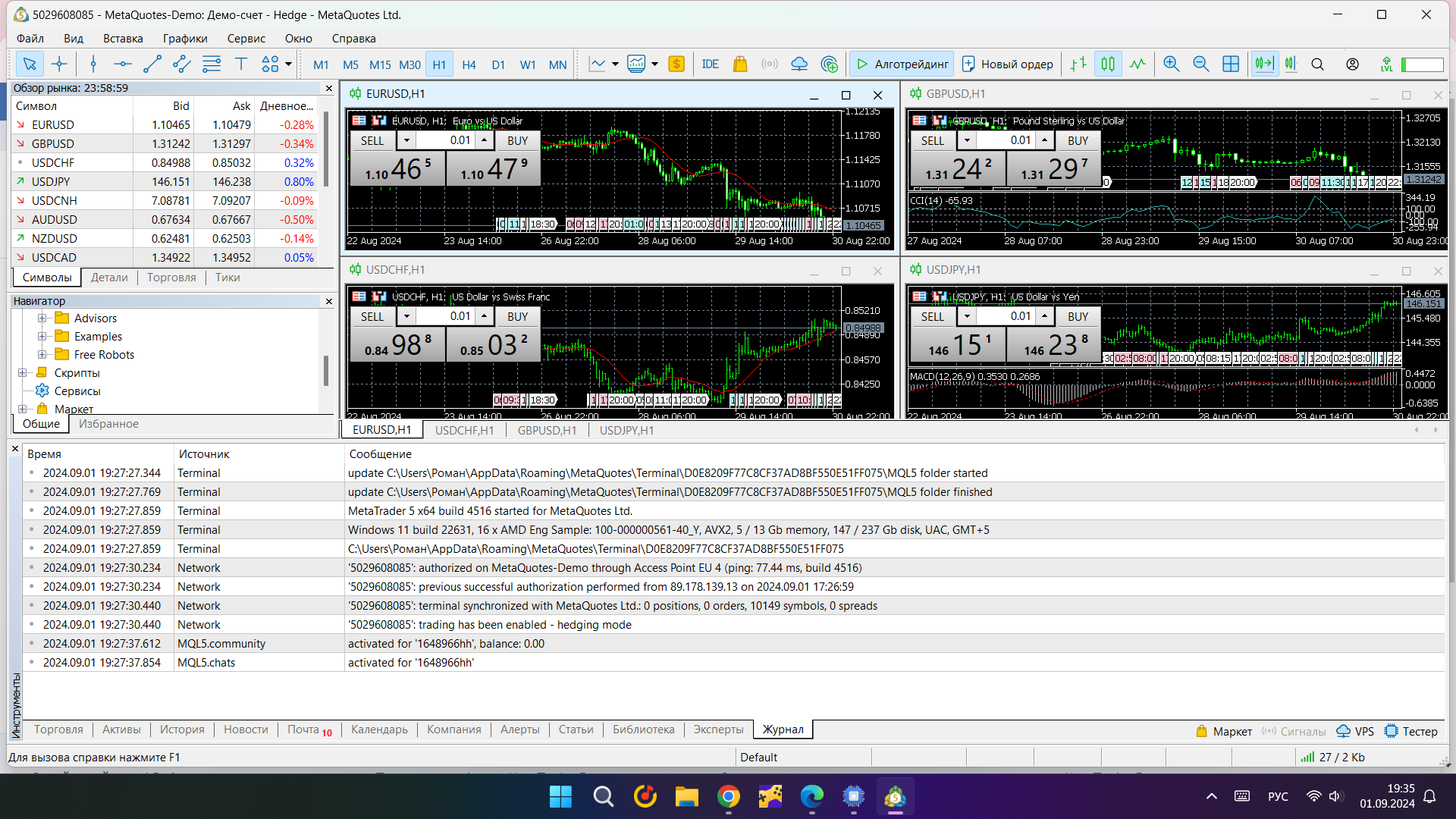Screen dimensions: 1456x819
Task: Select the equidistant channel tool
Action: [182, 64]
